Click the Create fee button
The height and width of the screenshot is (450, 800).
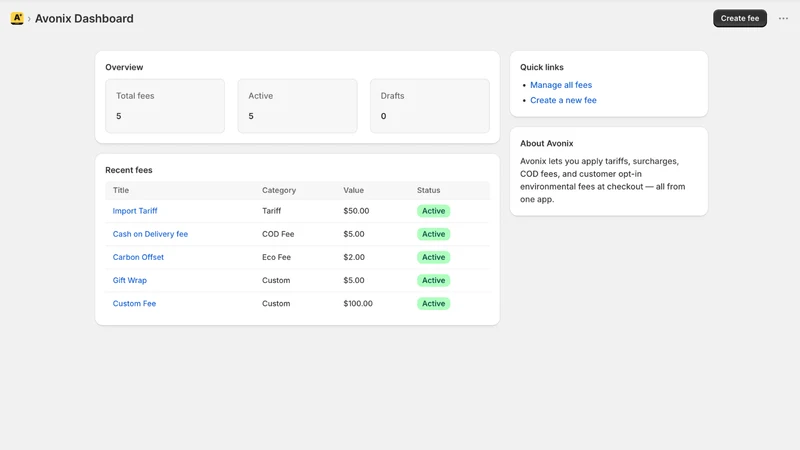point(740,18)
